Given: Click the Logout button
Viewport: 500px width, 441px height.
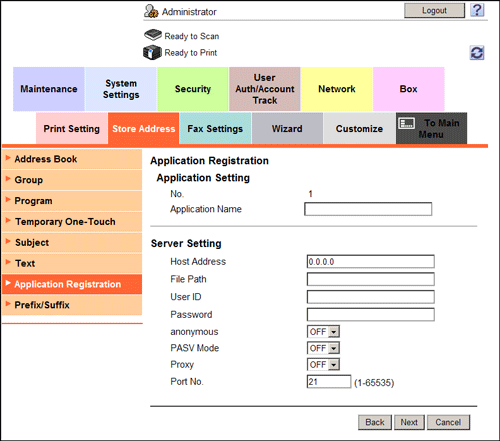Looking at the screenshot, I should [434, 10].
